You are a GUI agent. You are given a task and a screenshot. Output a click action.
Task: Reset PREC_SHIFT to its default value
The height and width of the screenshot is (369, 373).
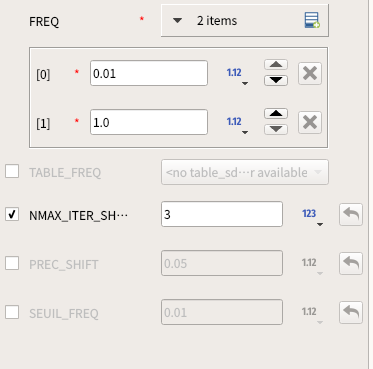click(x=351, y=263)
